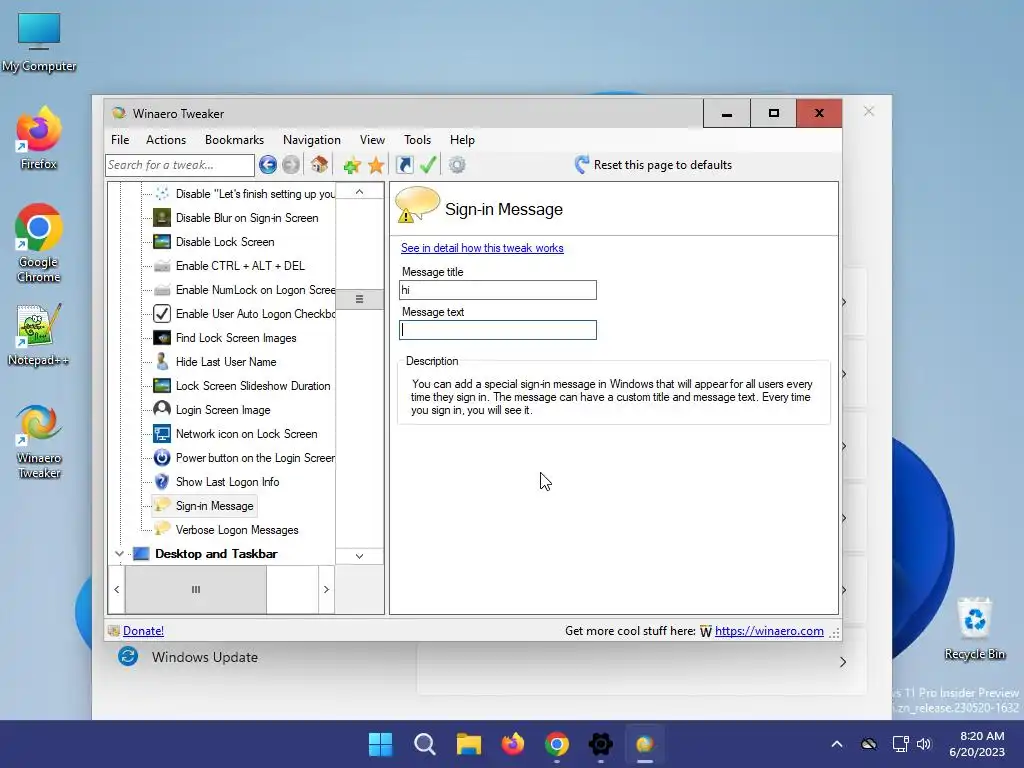This screenshot has width=1024, height=768.
Task: Click the green checkmark toolbar icon
Action: pyautogui.click(x=428, y=165)
